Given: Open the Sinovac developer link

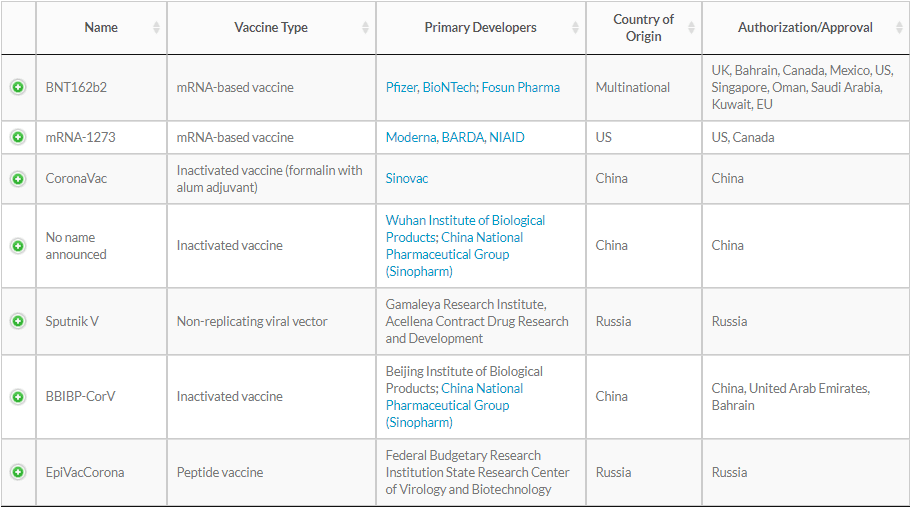Looking at the screenshot, I should pyautogui.click(x=407, y=178).
